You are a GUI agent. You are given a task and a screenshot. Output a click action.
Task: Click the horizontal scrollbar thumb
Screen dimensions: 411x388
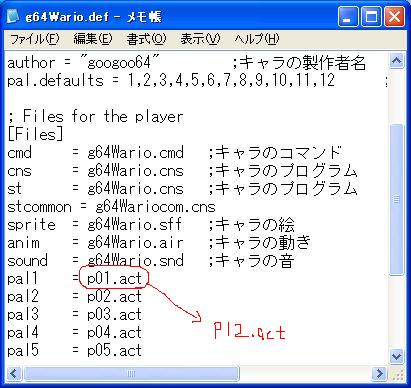pos(131,373)
